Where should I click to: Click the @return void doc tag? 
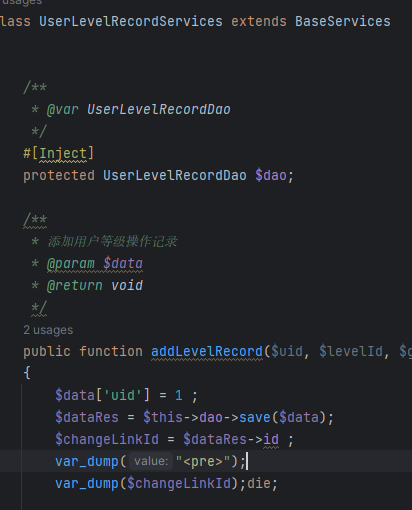point(95,286)
